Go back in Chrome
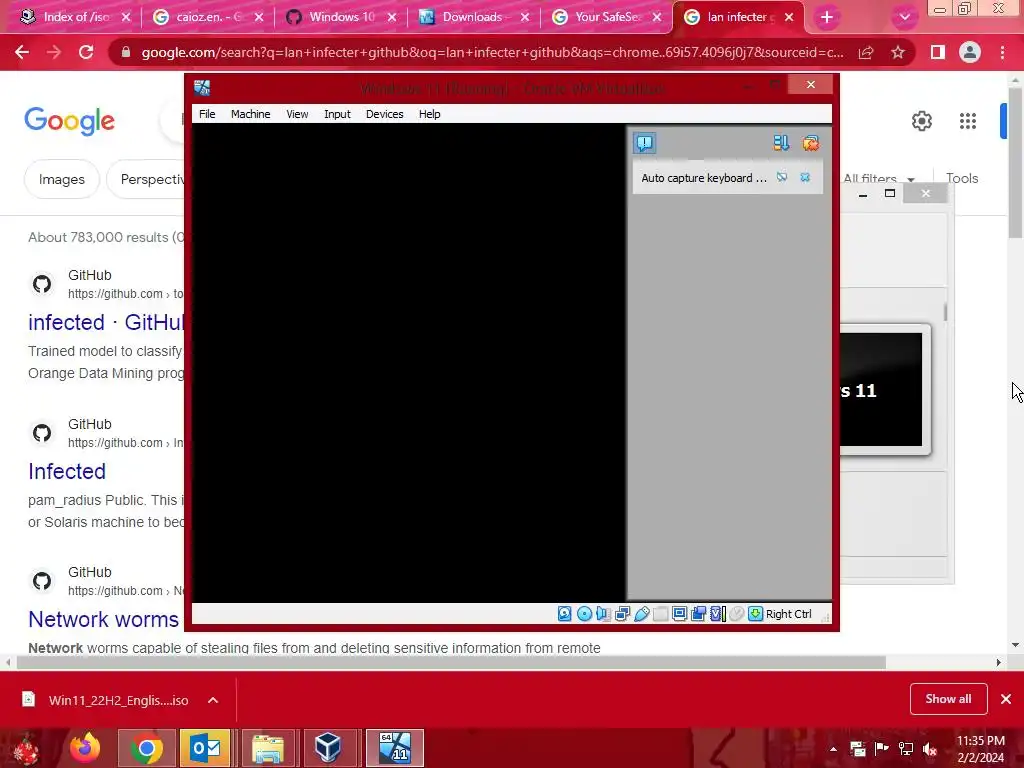1024x768 pixels. tap(22, 52)
